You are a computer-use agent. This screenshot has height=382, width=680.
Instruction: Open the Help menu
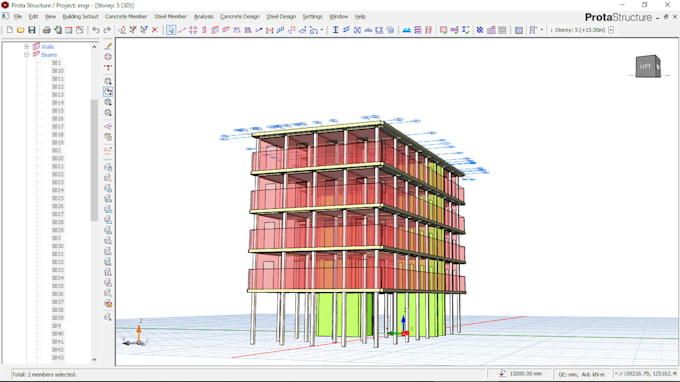(x=360, y=16)
